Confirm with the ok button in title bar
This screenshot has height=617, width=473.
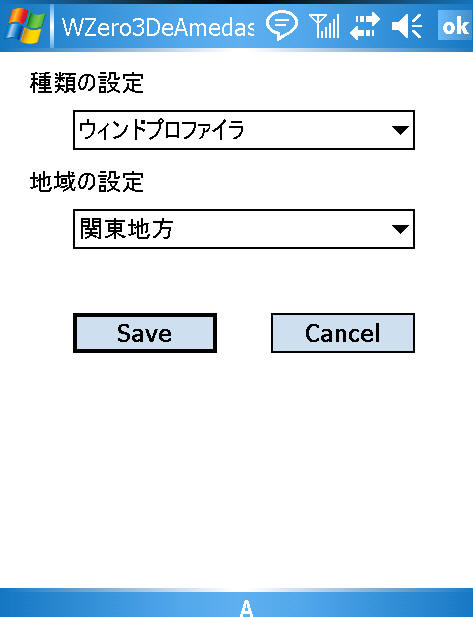(455, 26)
